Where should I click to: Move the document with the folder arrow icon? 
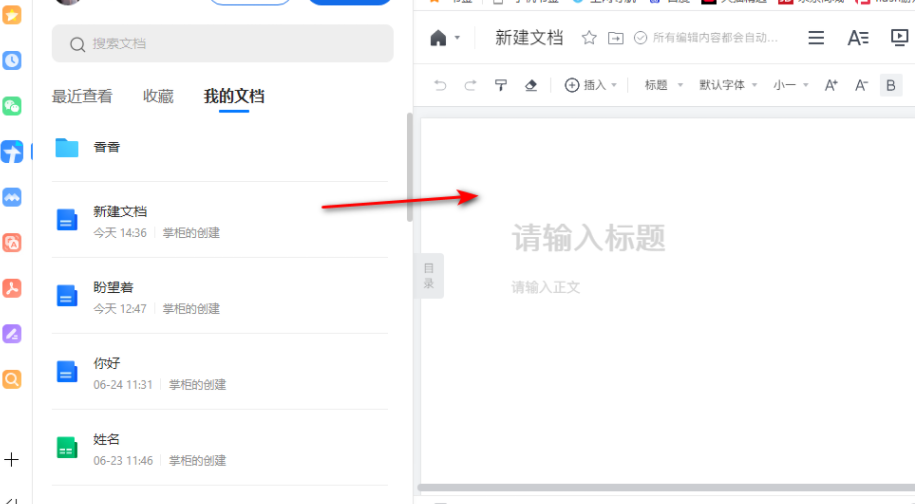pyautogui.click(x=616, y=38)
